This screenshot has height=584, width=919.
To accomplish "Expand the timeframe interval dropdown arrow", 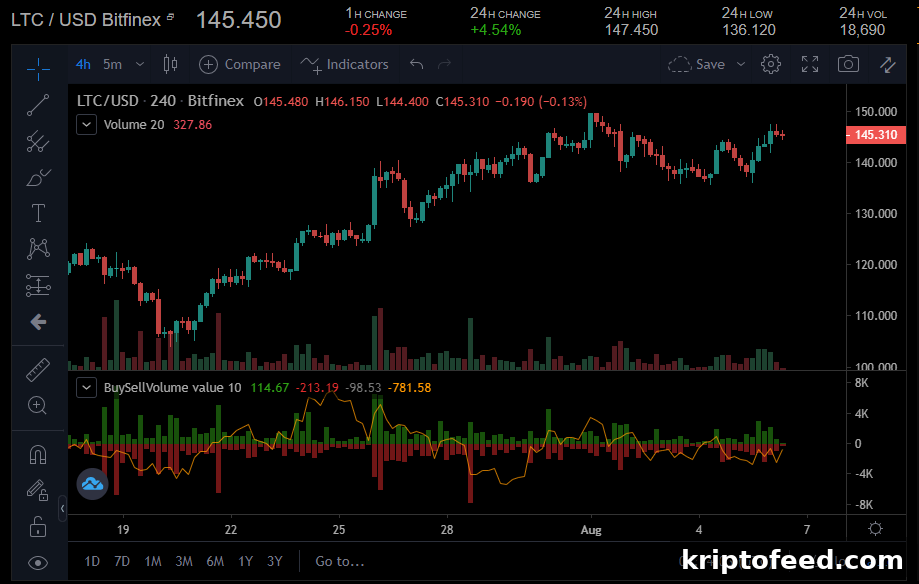I will click(x=139, y=64).
